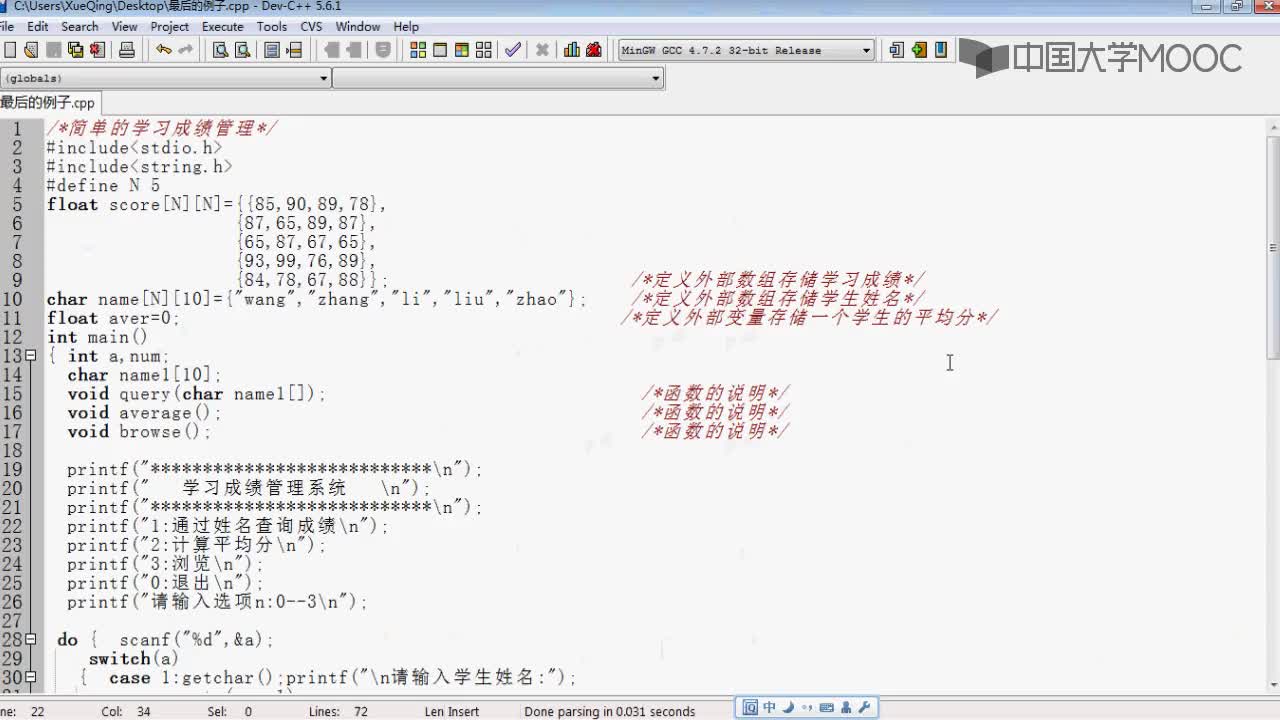Screen dimensions: 1280x720
Task: Open IME settings wrench icon
Action: point(865,708)
